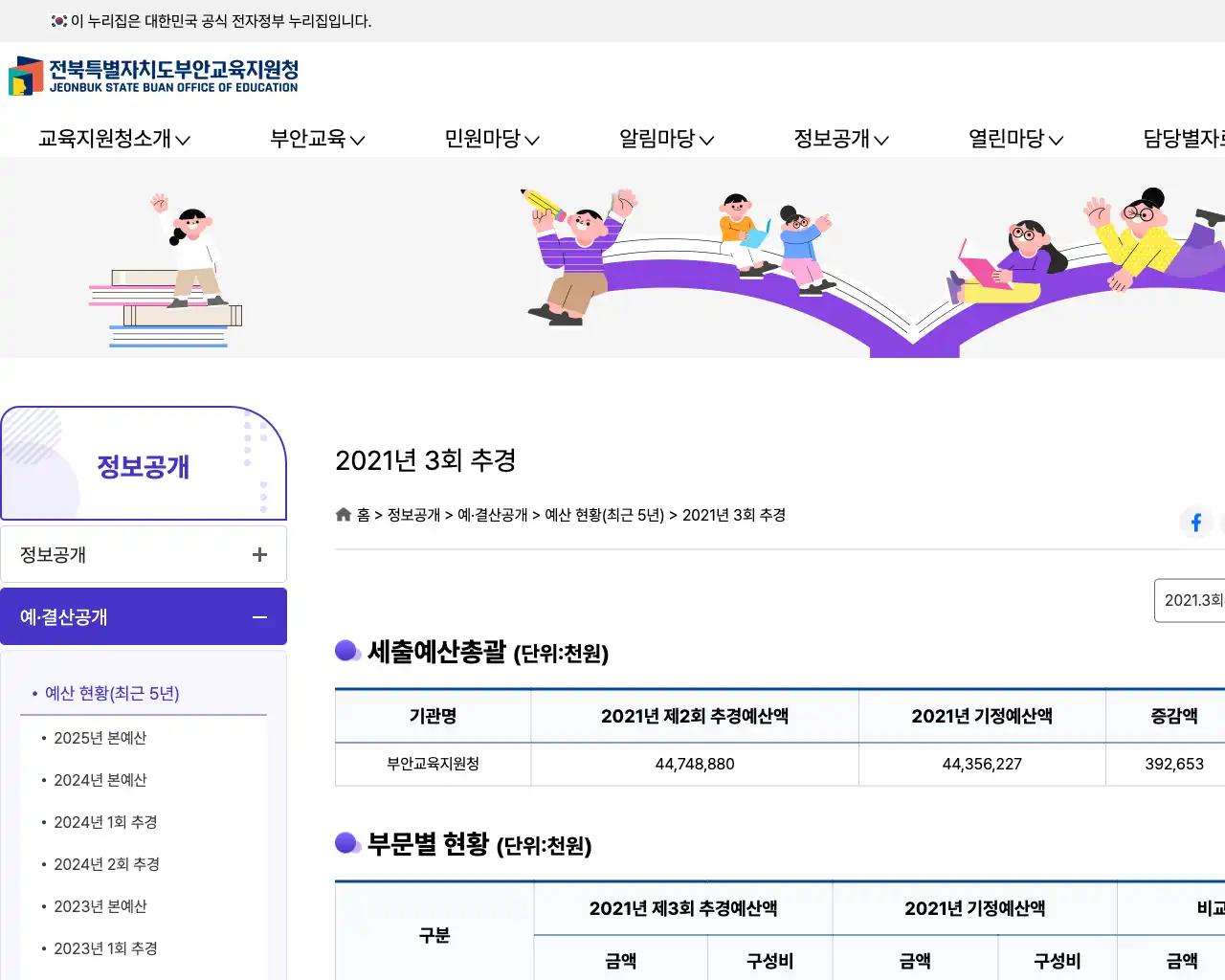Open 2024년 본예산 in sidebar
The image size is (1225, 980).
[x=100, y=780]
